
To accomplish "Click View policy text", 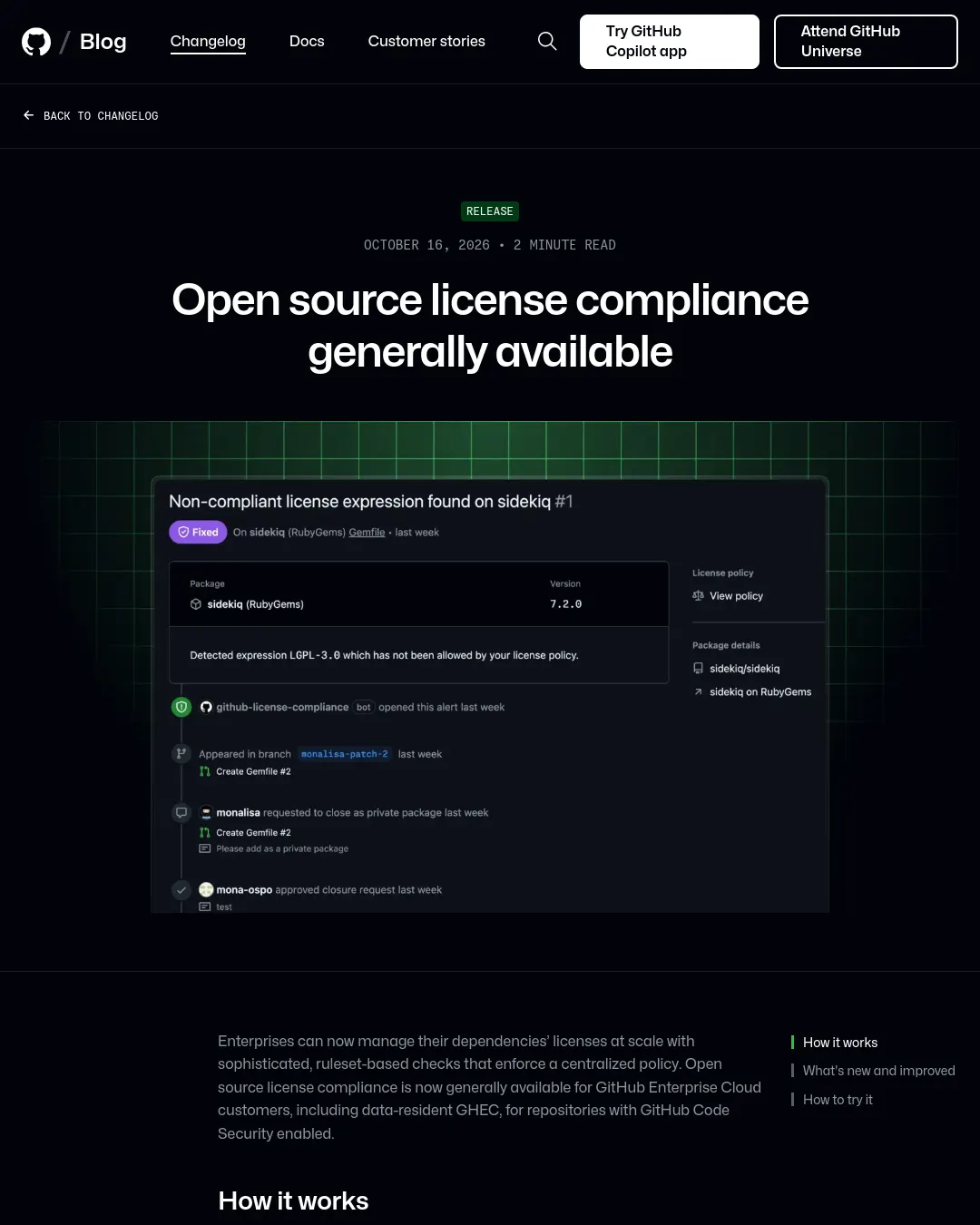I will (736, 596).
